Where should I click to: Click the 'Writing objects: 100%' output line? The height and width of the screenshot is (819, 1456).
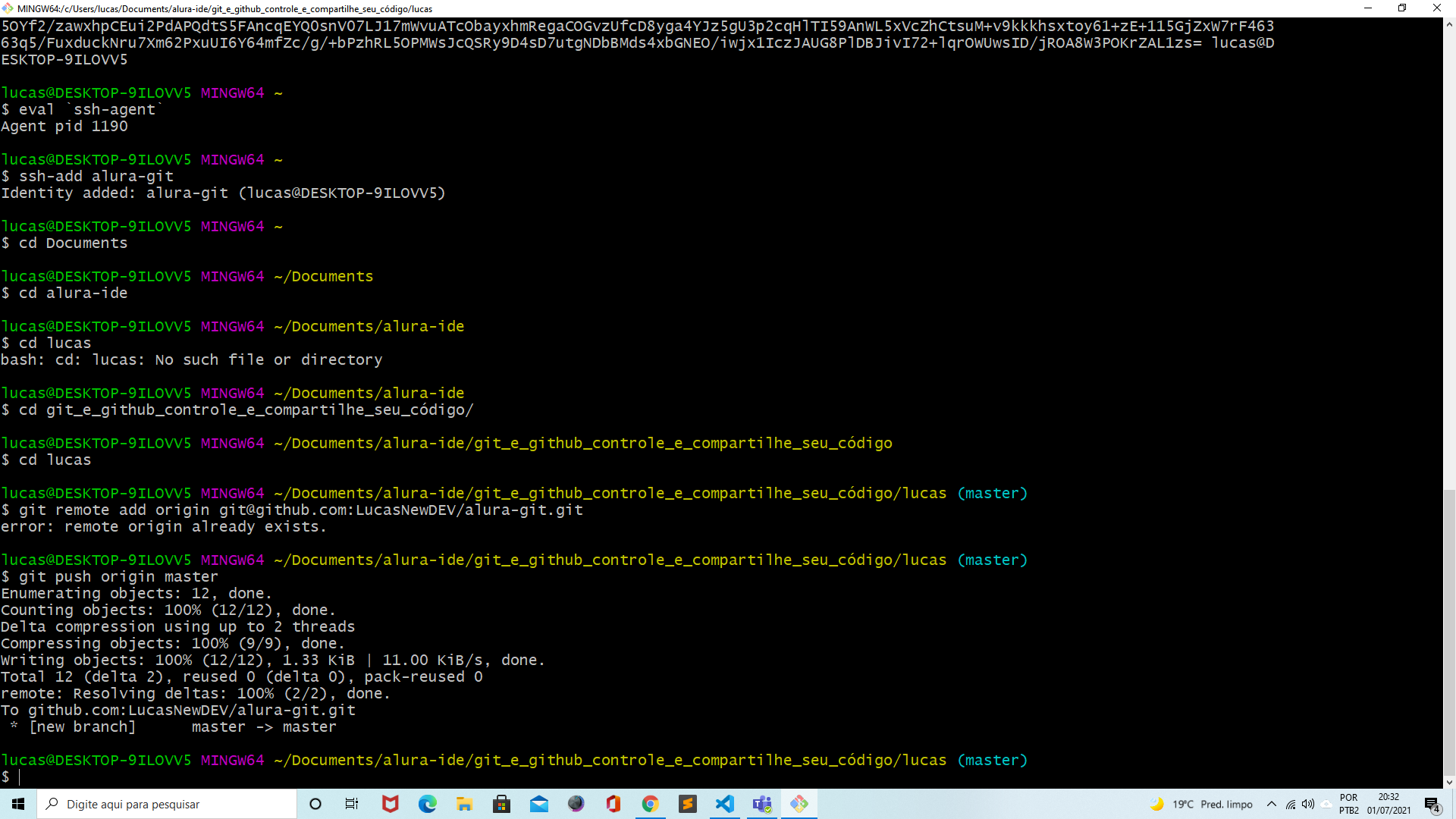pos(273,661)
